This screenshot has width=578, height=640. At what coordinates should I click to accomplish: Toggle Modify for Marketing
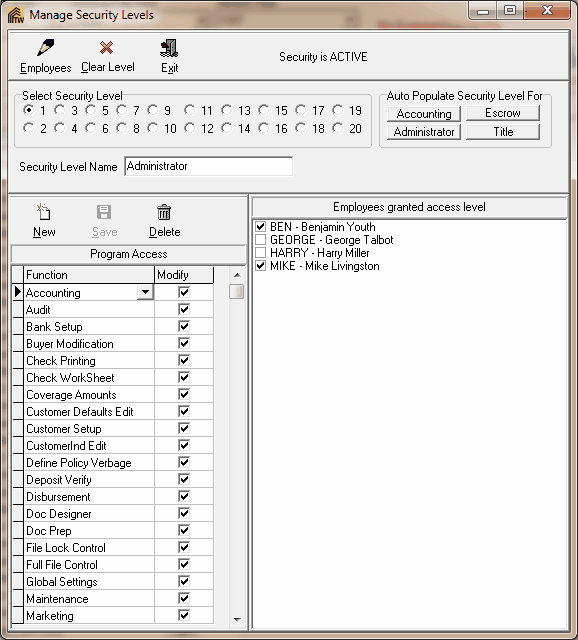[184, 615]
